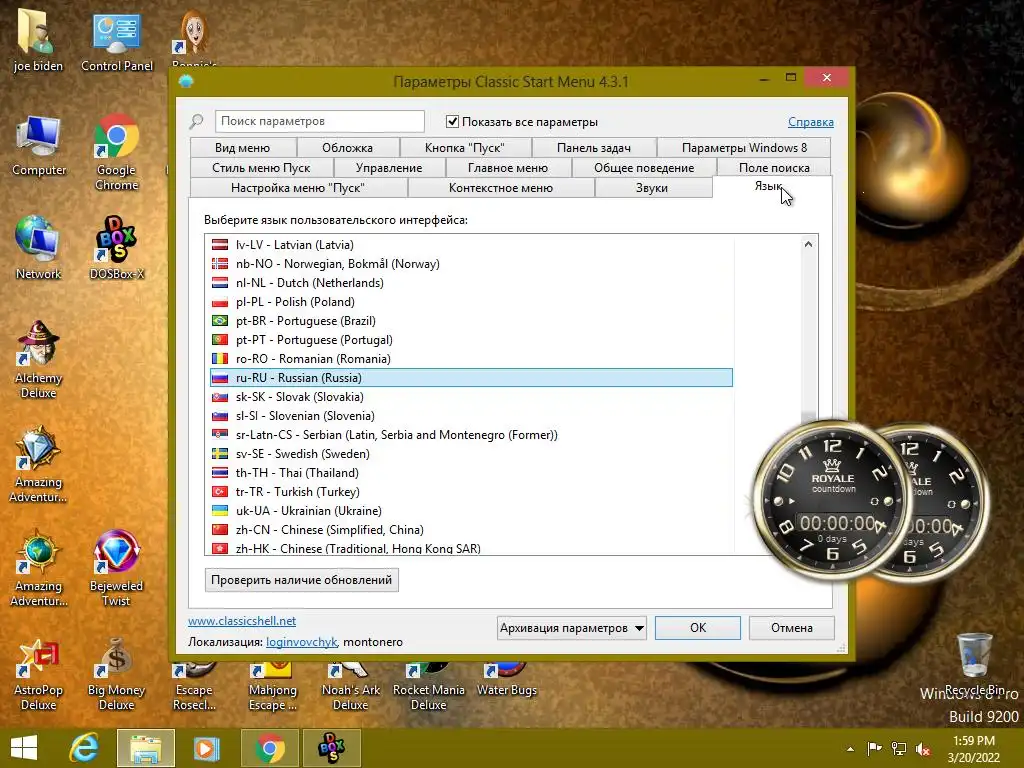Switch to Chrome on the taskbar
This screenshot has width=1024, height=768.
tap(270, 748)
